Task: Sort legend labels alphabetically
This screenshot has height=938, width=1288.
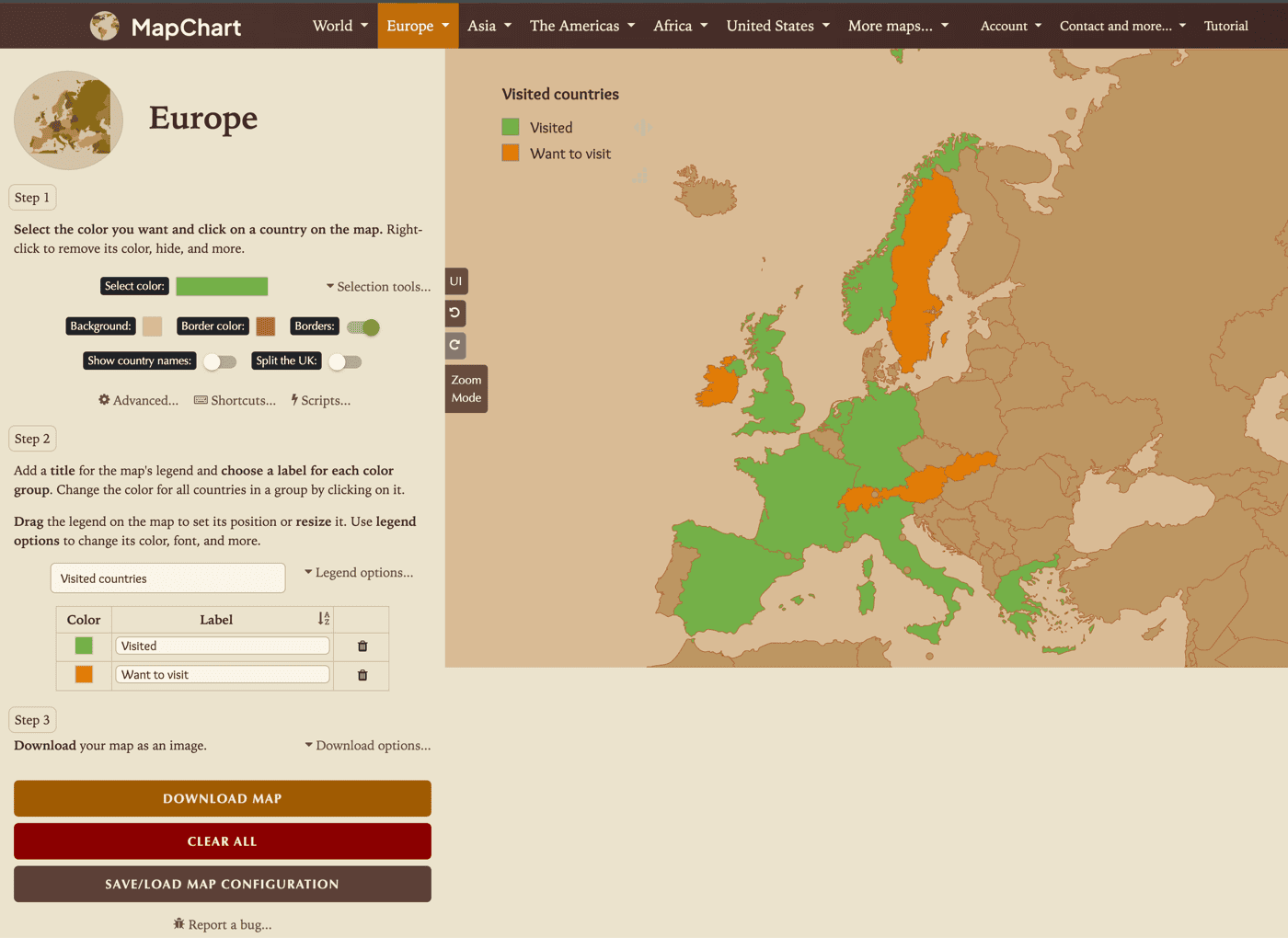Action: 324,619
